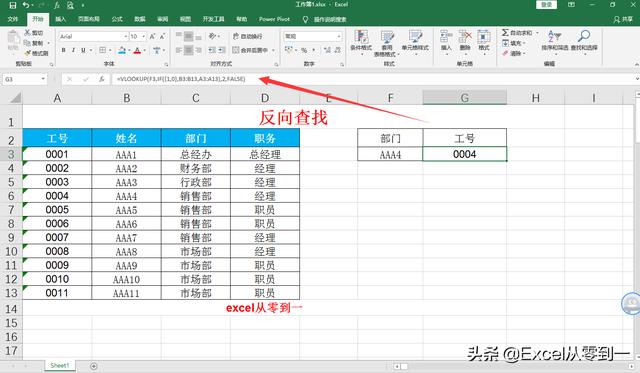This screenshot has height=373, width=640.
Task: Apply red font color A
Action: click(x=137, y=50)
